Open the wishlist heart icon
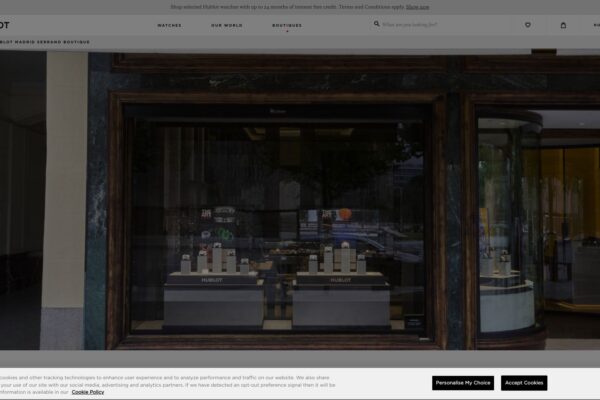Viewport: 600px width, 400px height. pyautogui.click(x=528, y=25)
